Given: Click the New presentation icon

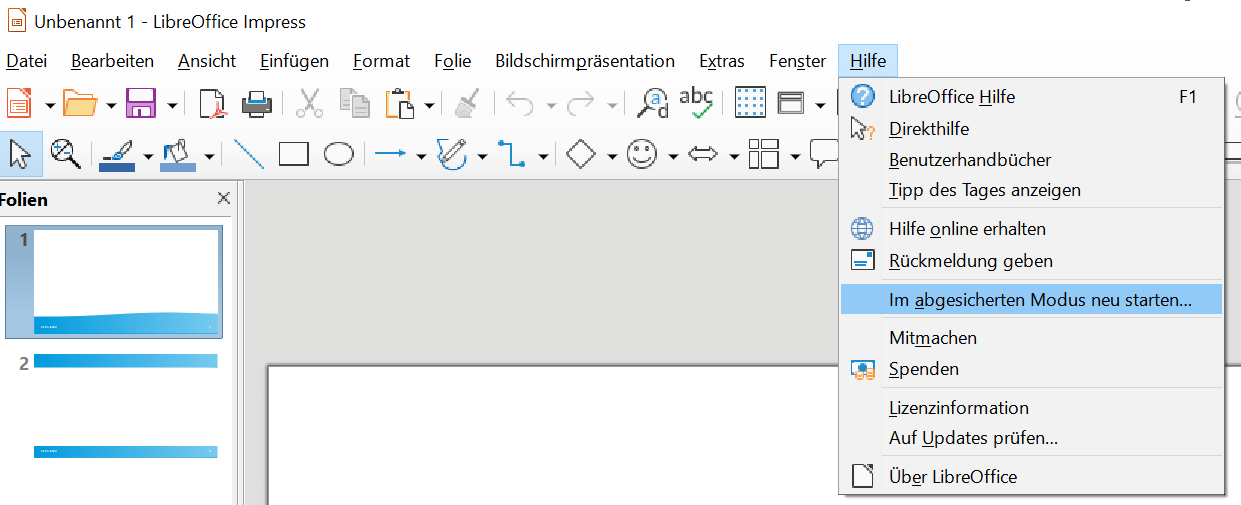Looking at the screenshot, I should pos(17,103).
